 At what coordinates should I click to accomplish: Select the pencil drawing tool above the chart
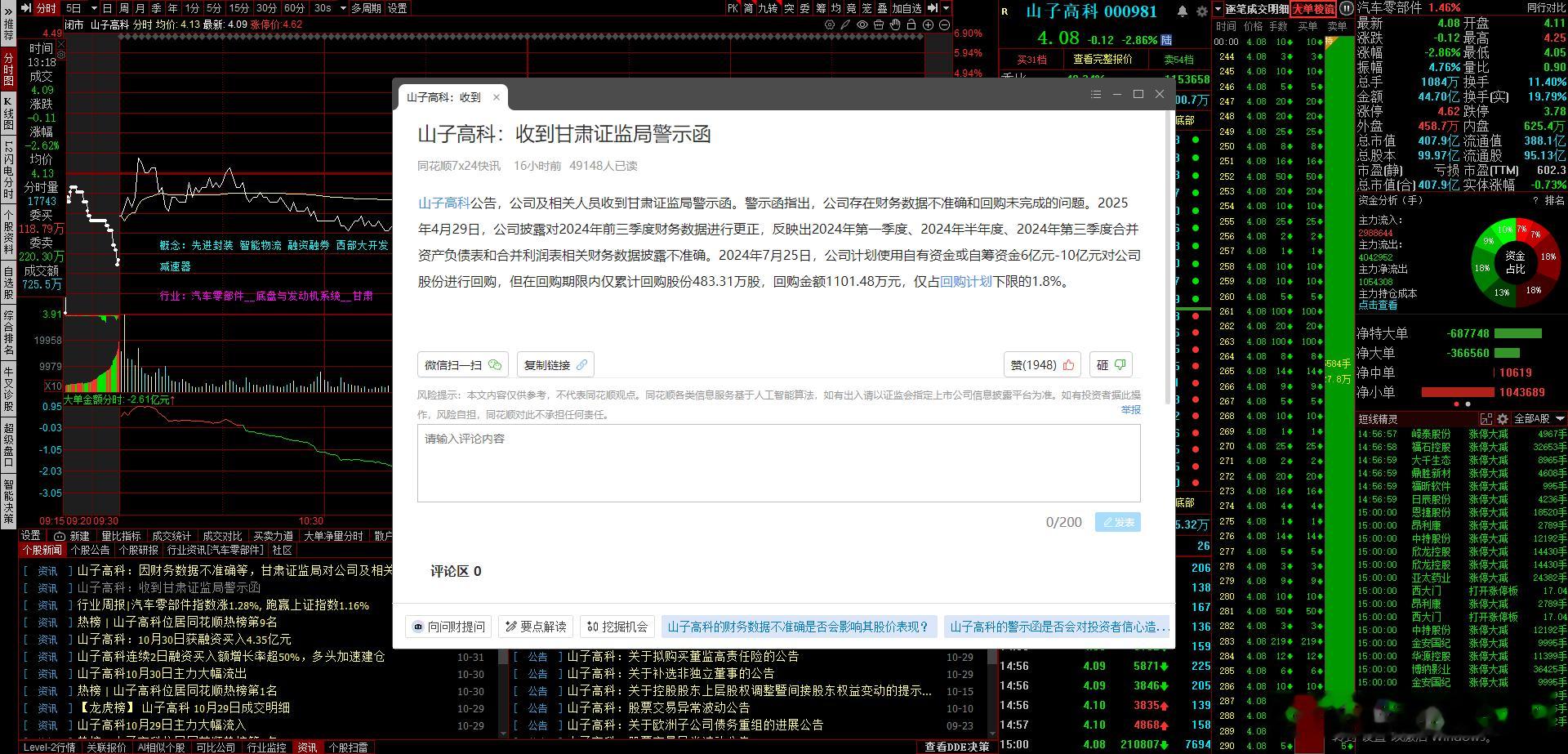845,25
